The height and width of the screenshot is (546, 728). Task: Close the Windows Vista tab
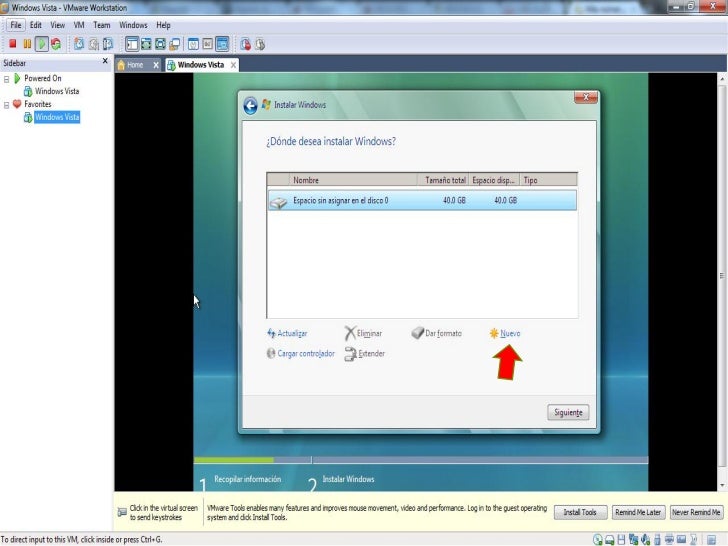(x=234, y=65)
